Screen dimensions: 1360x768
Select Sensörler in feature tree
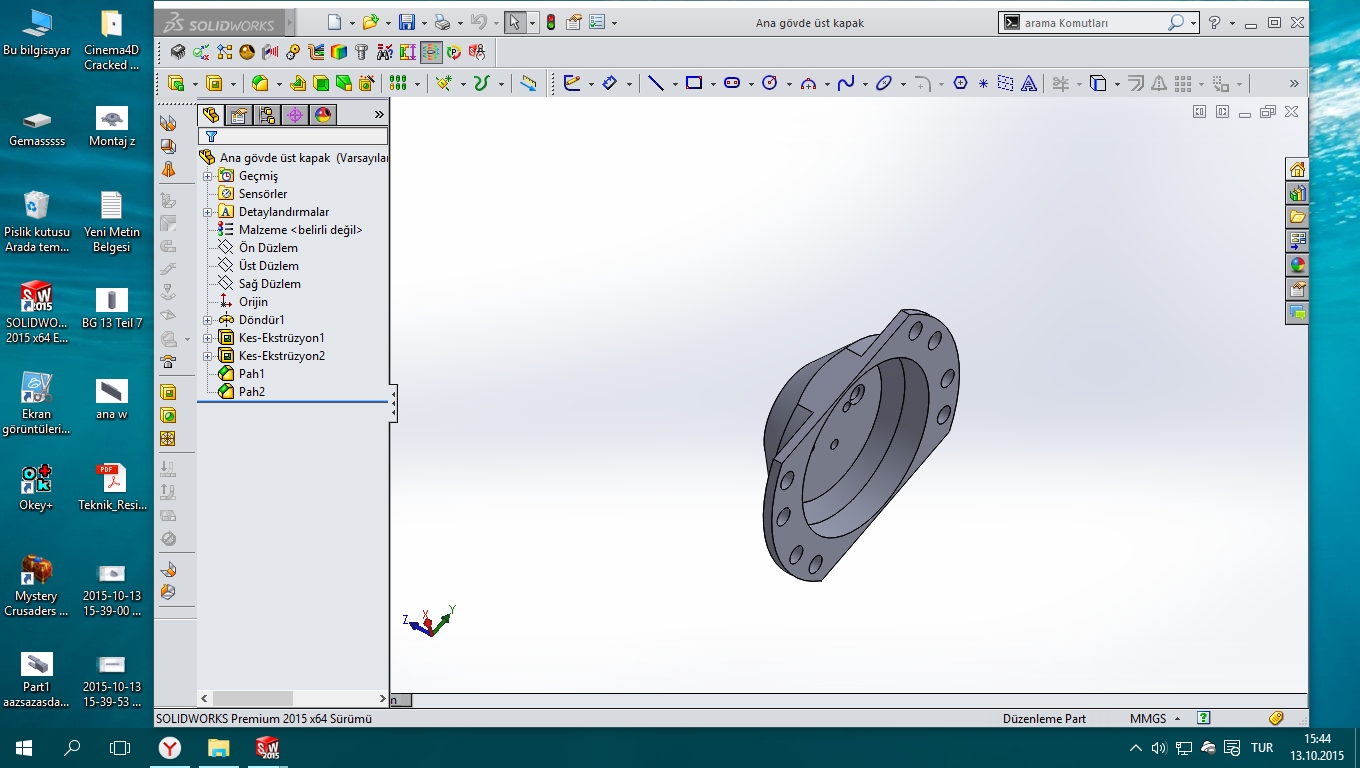point(263,194)
